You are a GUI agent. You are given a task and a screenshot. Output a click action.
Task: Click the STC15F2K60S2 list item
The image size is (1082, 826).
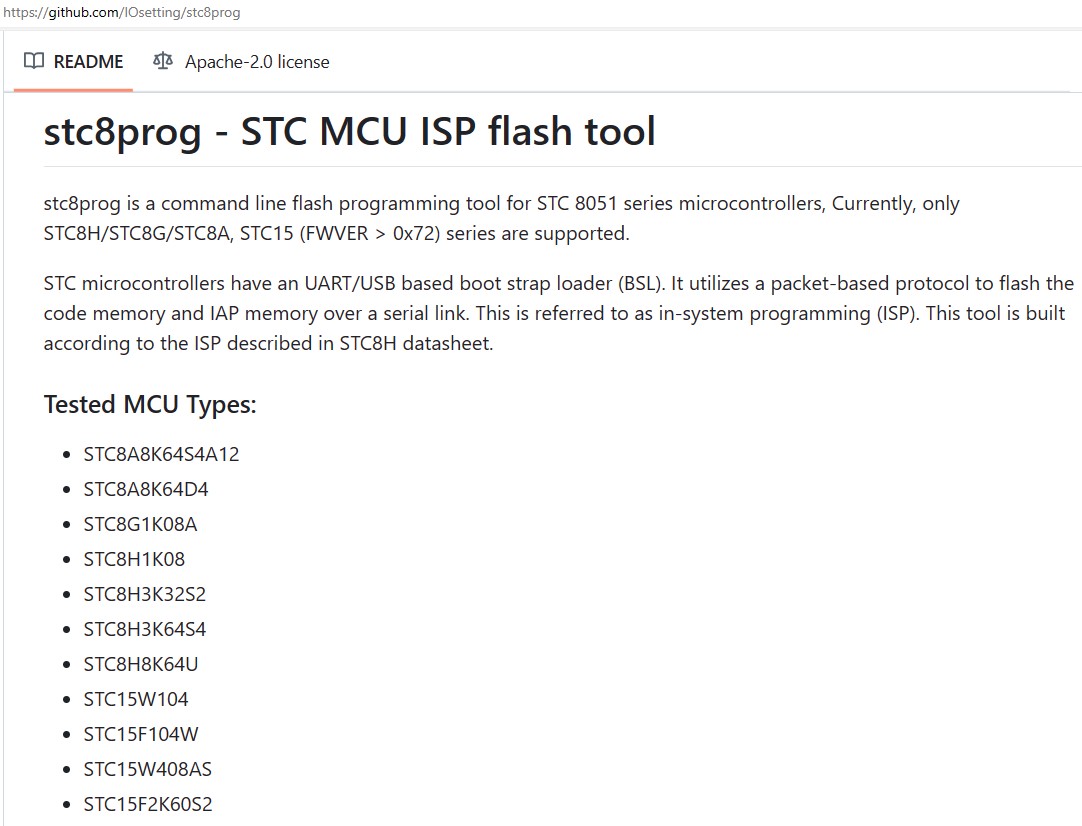click(x=148, y=804)
